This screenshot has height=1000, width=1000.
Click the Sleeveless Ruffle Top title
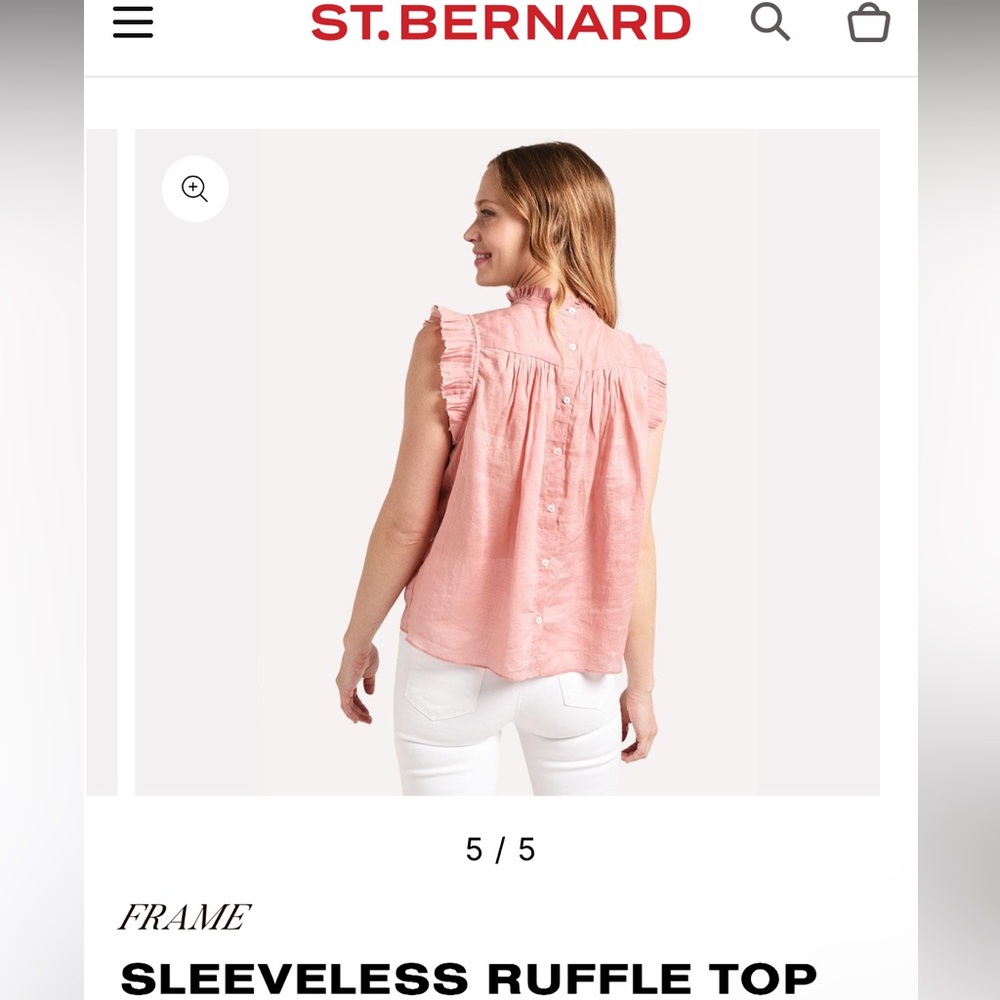(x=469, y=978)
